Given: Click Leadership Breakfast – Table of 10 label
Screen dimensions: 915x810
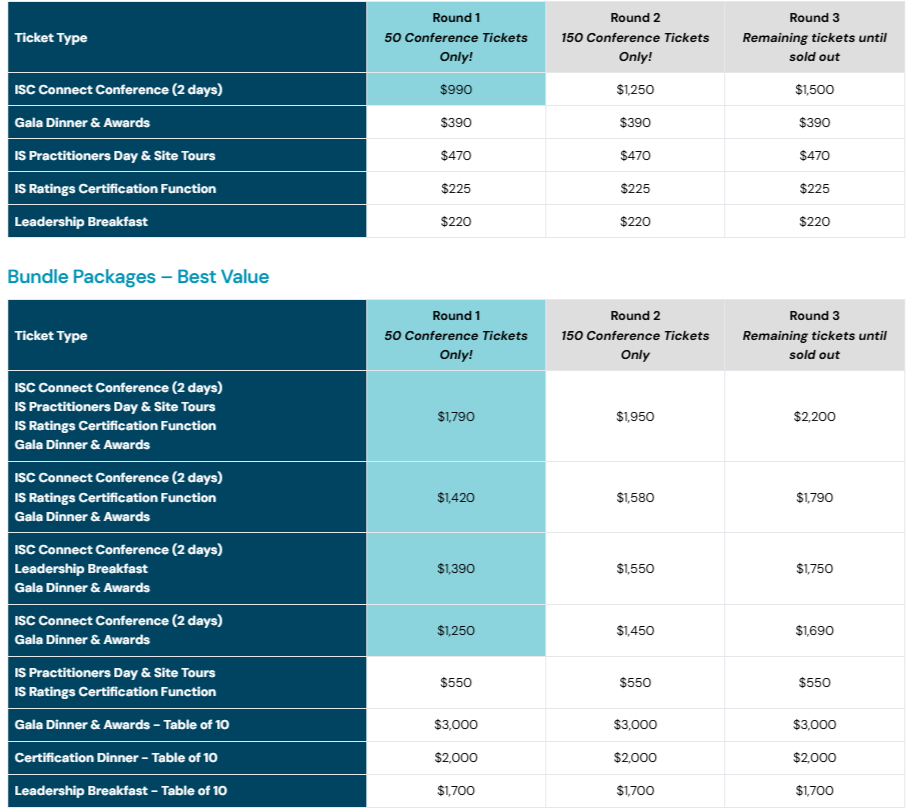Looking at the screenshot, I should pyautogui.click(x=121, y=791).
